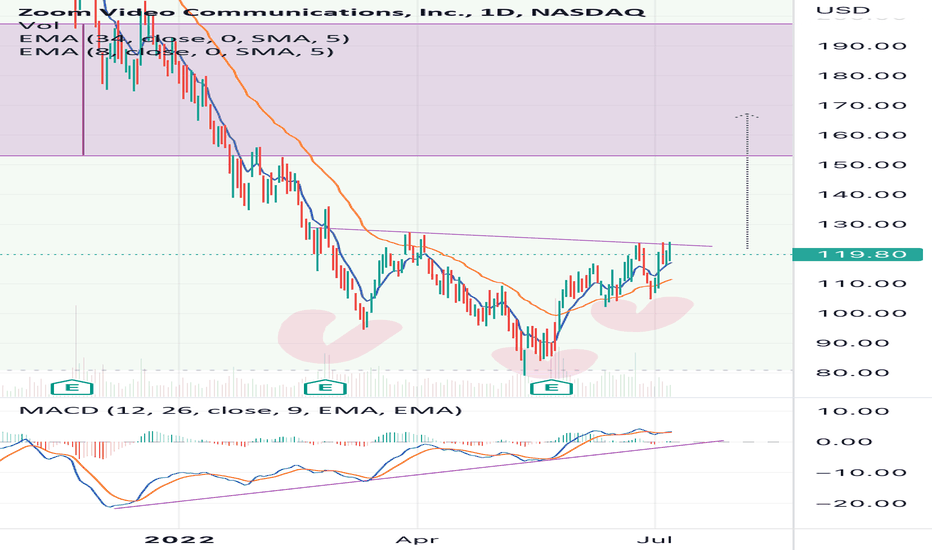Screen dimensions: 932x550
Task: Click the latest earnings E marker near June
Action: coord(552,388)
